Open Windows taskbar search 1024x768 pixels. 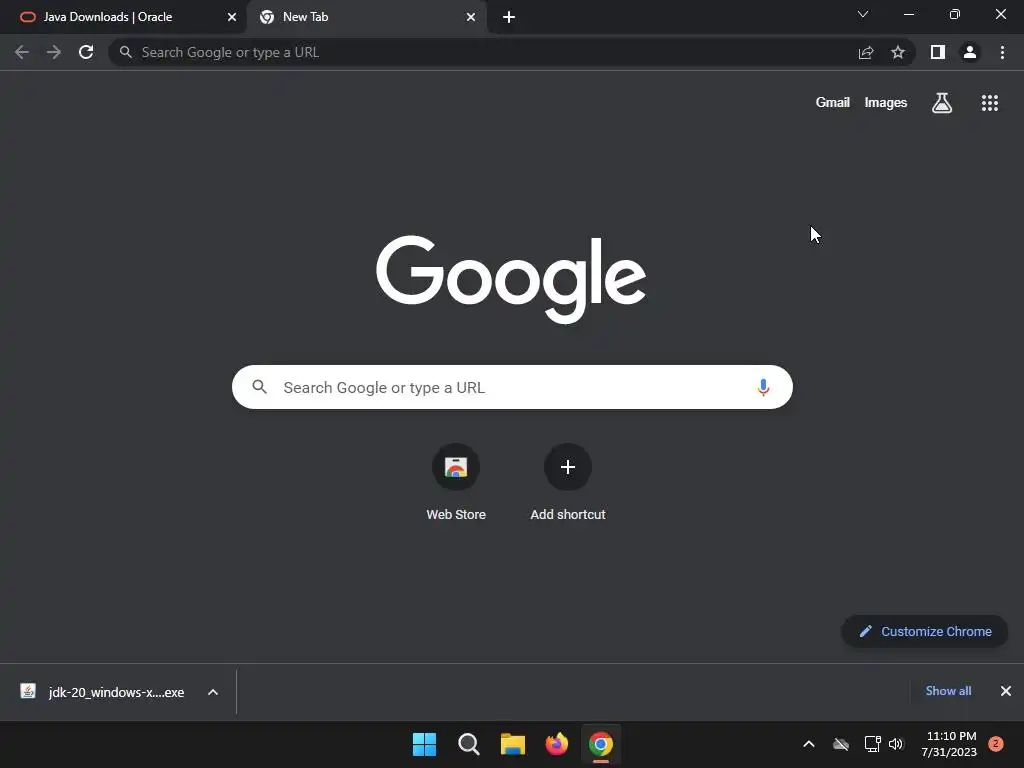469,744
